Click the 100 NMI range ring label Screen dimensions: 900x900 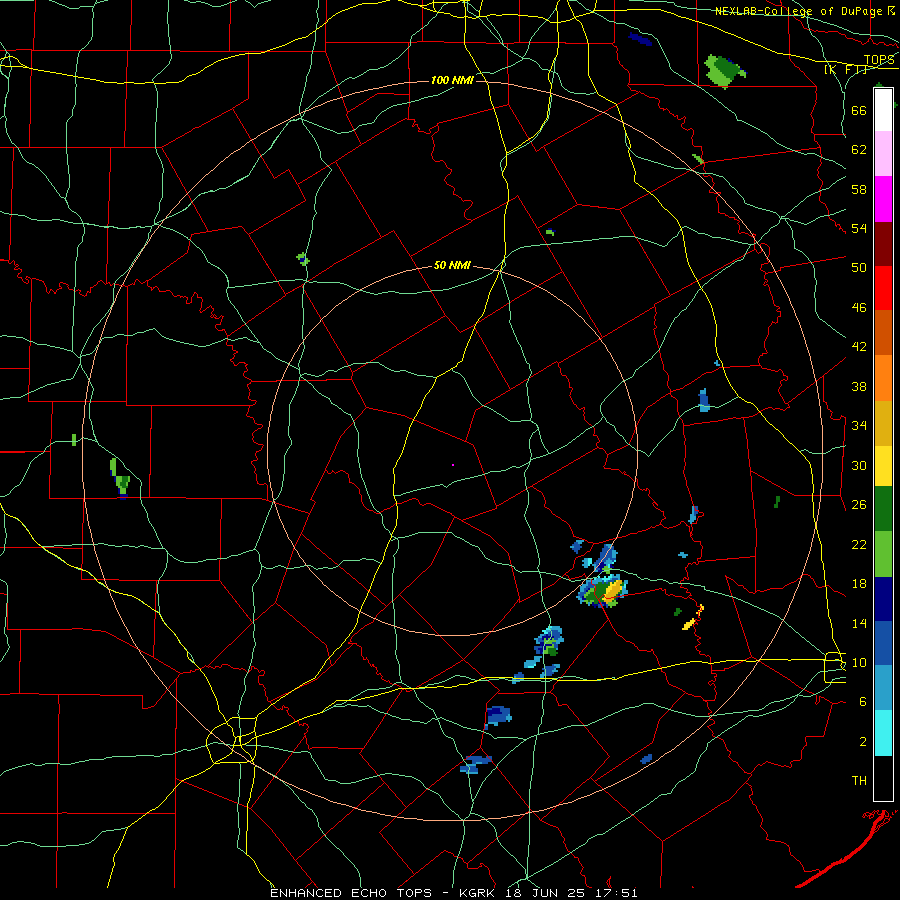click(452, 80)
